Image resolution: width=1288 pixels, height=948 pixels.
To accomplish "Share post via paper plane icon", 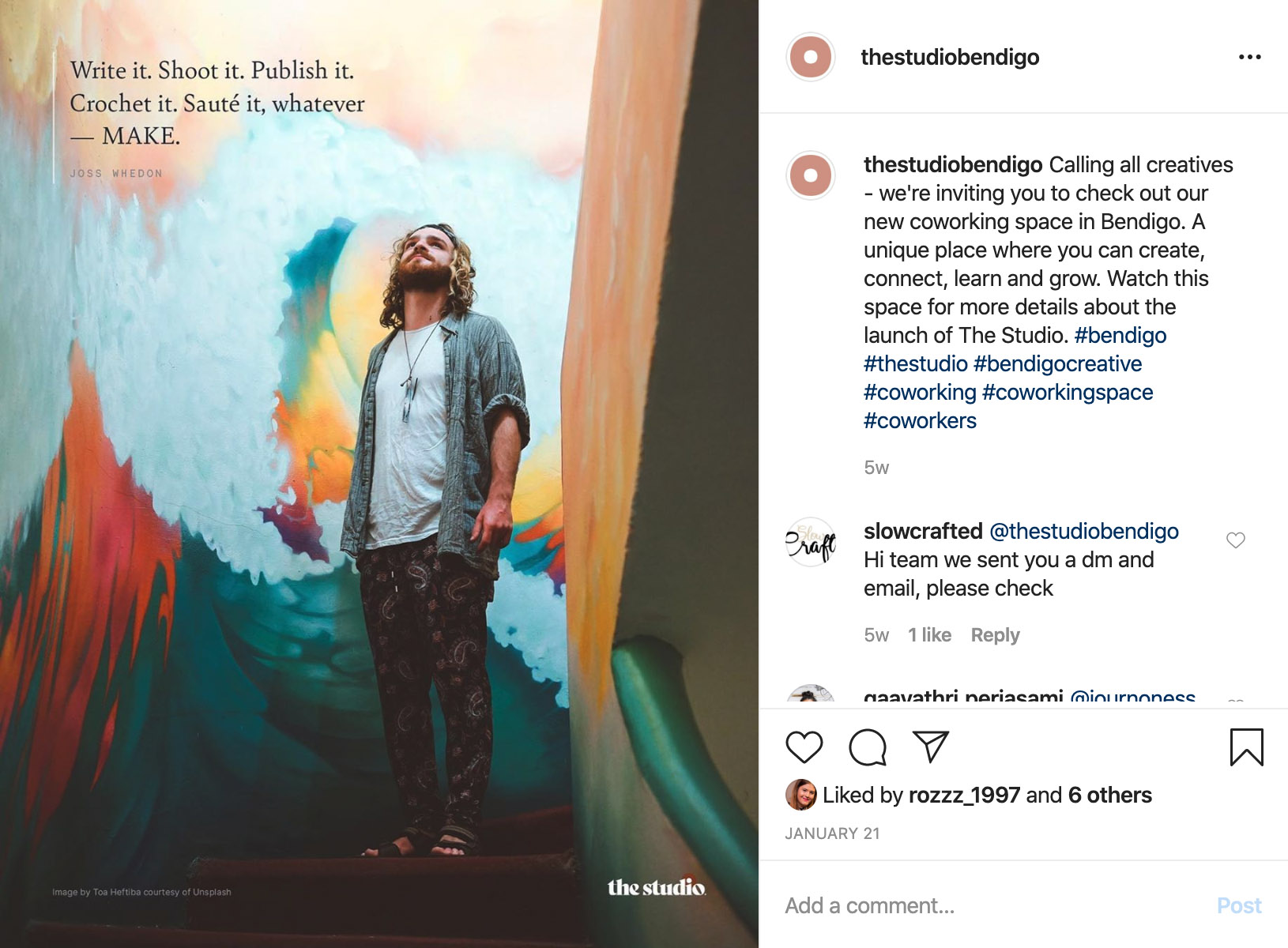I will click(930, 747).
